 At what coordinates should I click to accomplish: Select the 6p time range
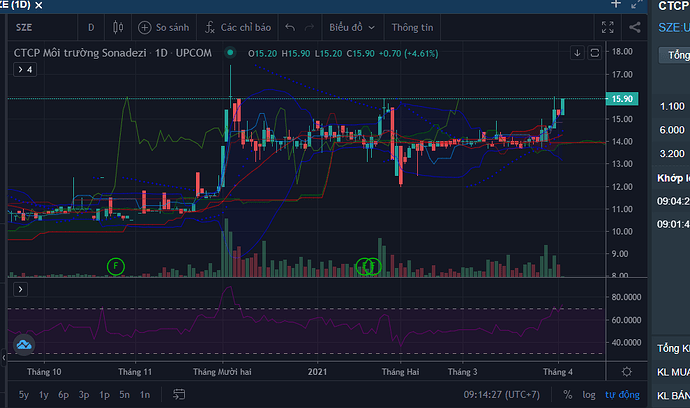point(64,395)
